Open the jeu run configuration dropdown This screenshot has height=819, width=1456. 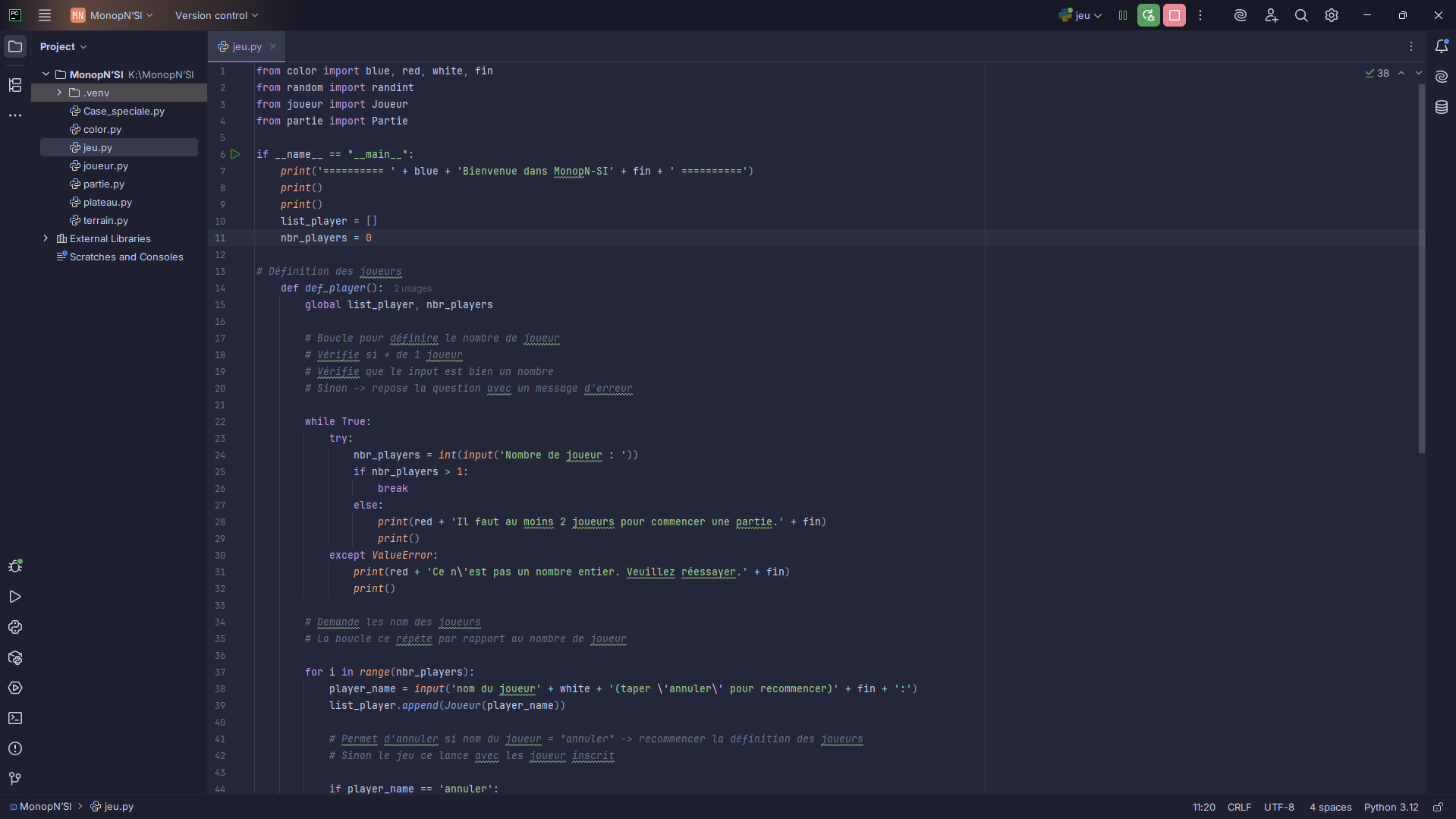[x=1081, y=15]
